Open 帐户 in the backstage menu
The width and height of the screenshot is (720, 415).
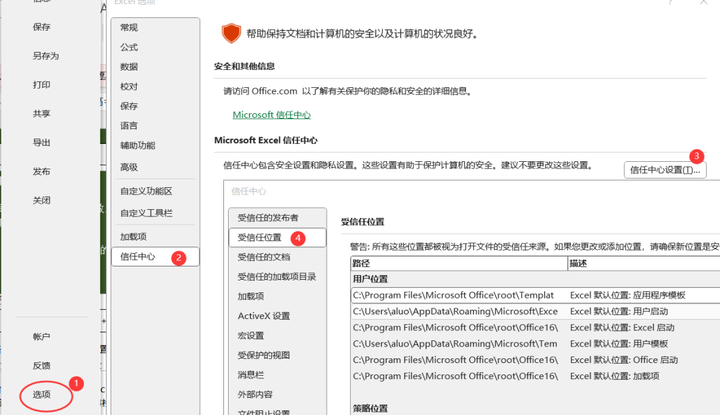pyautogui.click(x=41, y=337)
